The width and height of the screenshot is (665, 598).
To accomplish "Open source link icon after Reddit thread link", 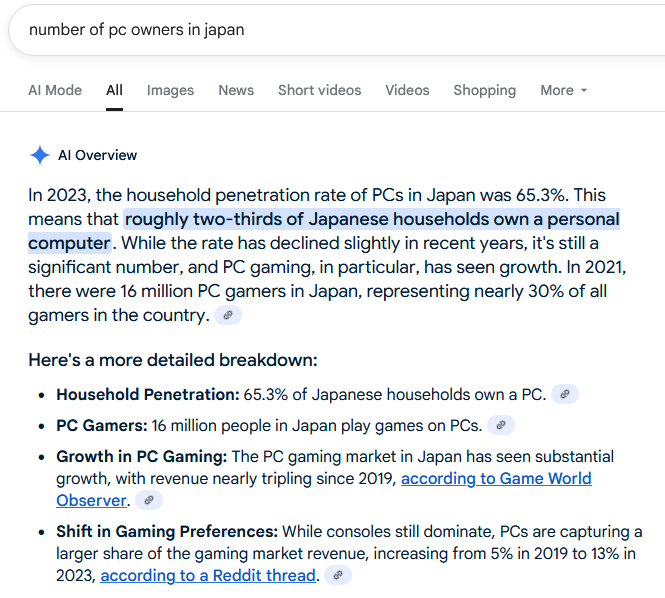I will pos(338,576).
